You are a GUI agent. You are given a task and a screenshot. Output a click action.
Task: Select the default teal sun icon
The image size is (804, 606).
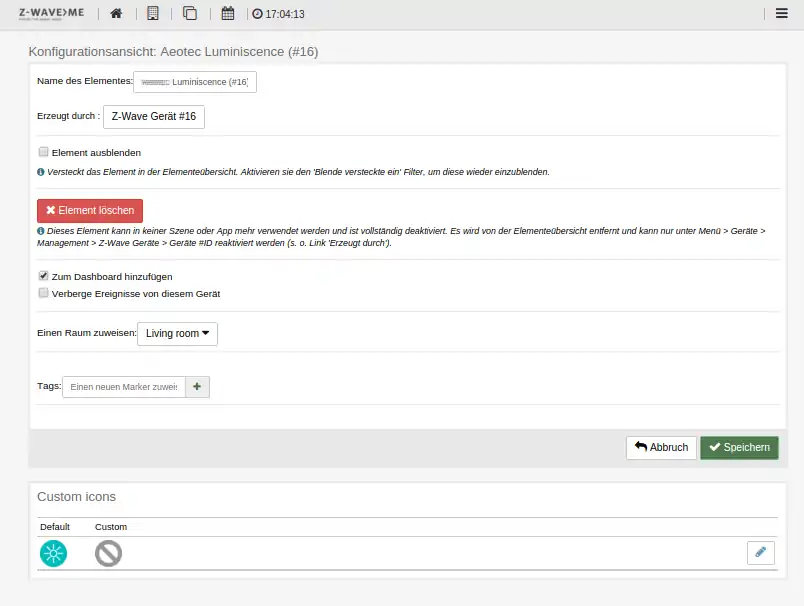click(x=53, y=553)
